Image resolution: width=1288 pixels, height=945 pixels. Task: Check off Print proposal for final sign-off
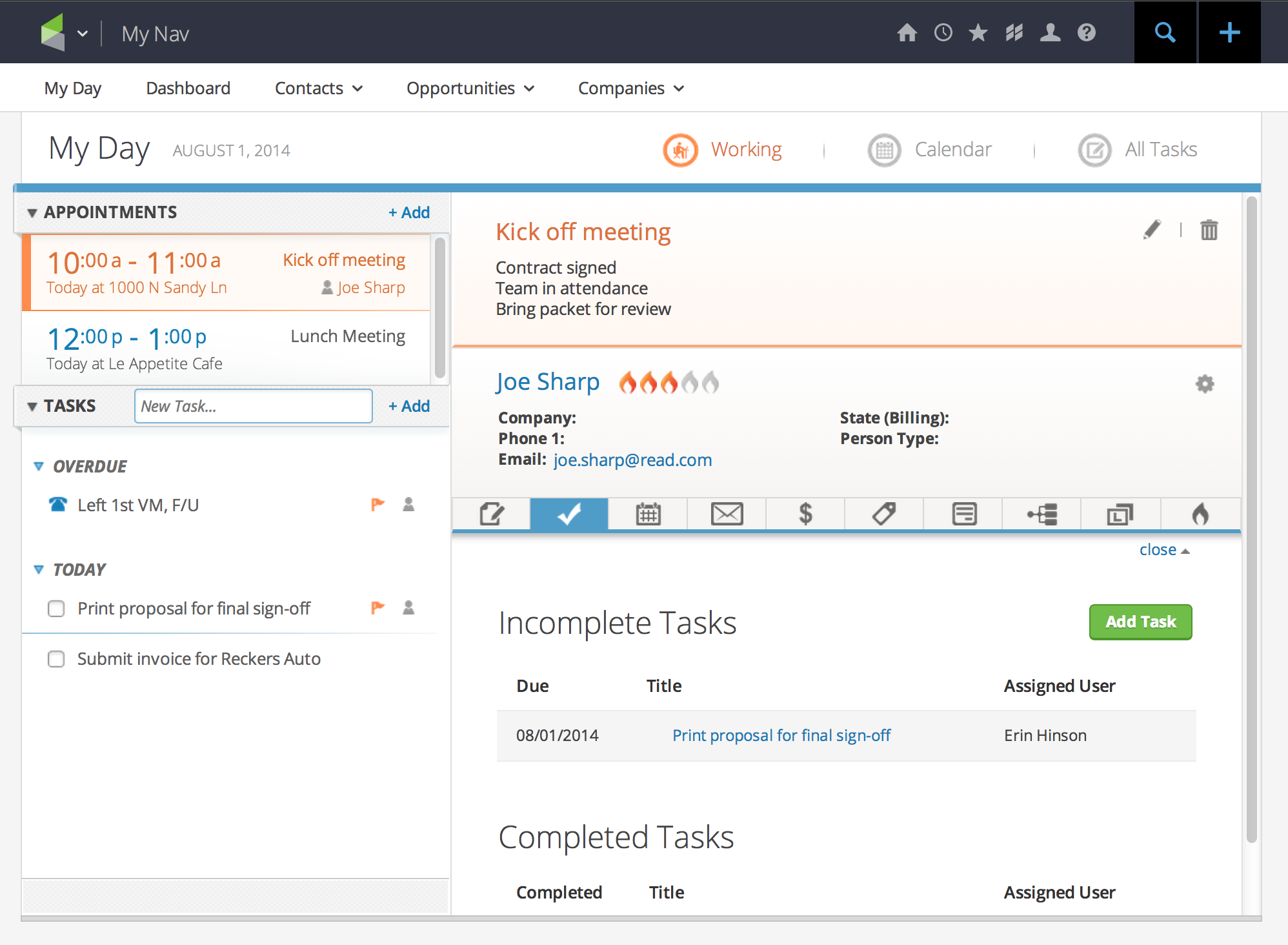[56, 608]
